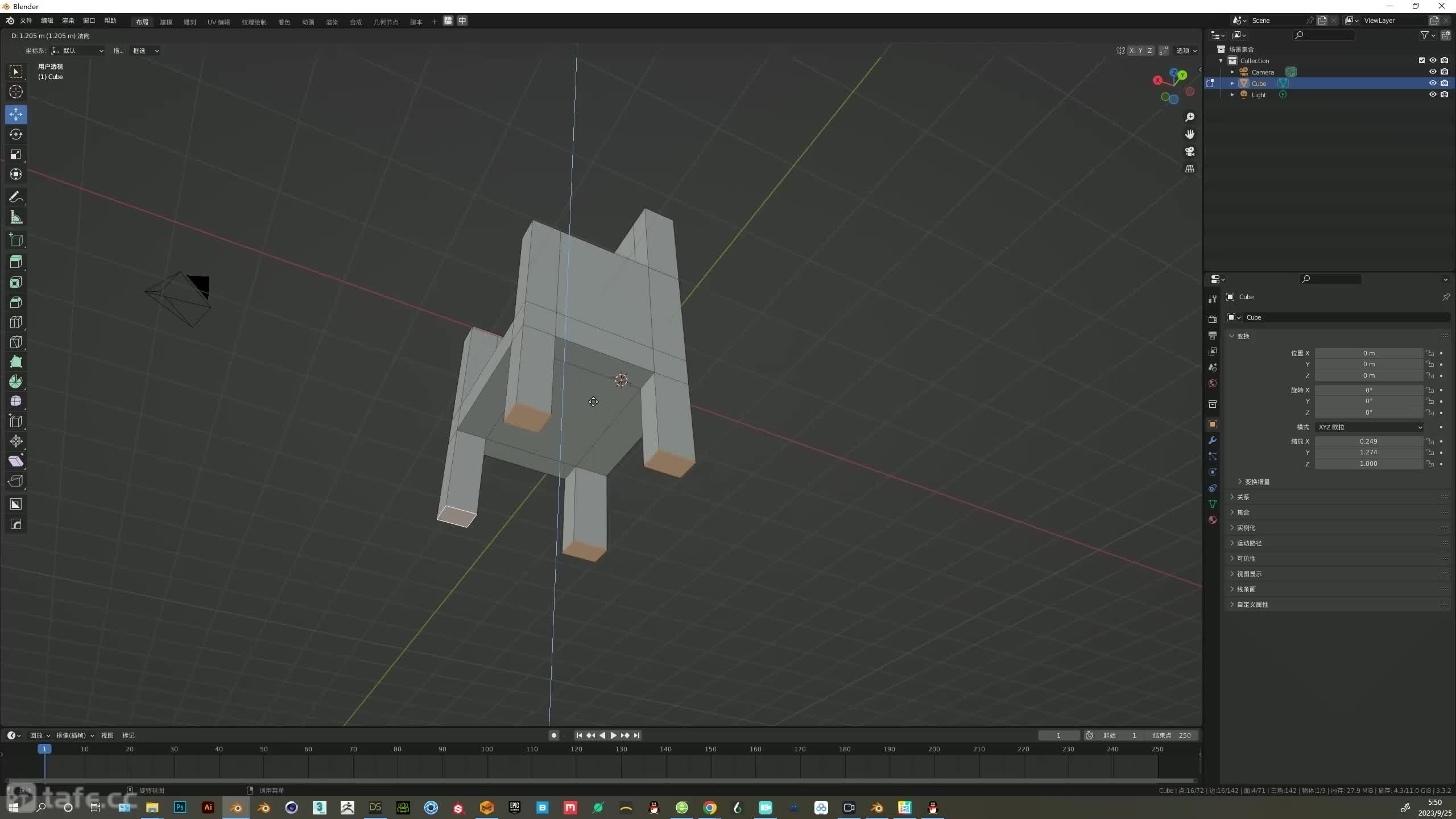Open the Material properties tab

pyautogui.click(x=1213, y=520)
